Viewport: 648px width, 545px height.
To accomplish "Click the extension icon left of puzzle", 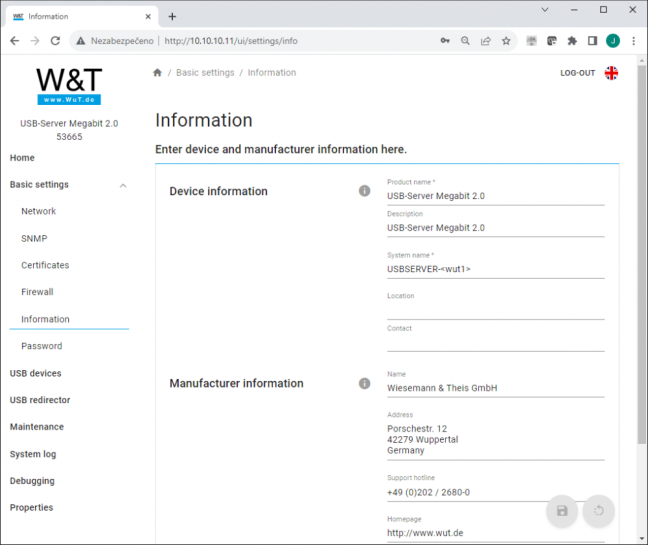I will pyautogui.click(x=552, y=41).
